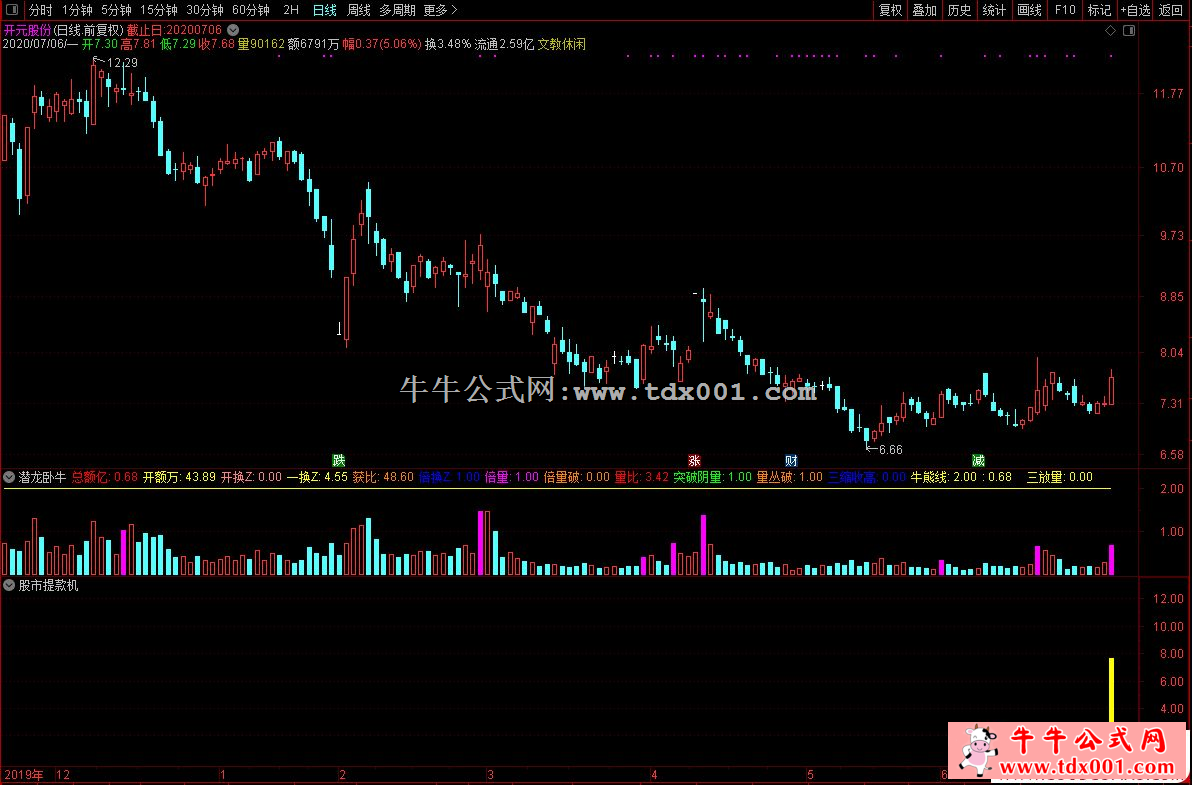The width and height of the screenshot is (1192, 785).
Task: Click the 获比: 48.60 indicator value
Action: [x=383, y=477]
